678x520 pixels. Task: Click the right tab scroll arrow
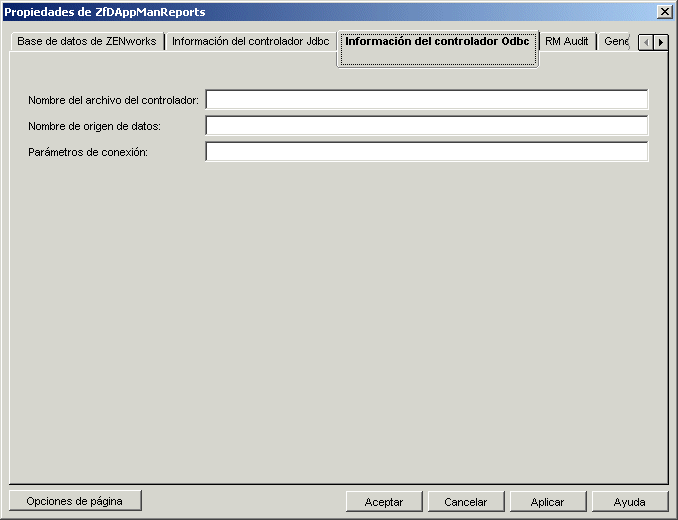[x=661, y=42]
